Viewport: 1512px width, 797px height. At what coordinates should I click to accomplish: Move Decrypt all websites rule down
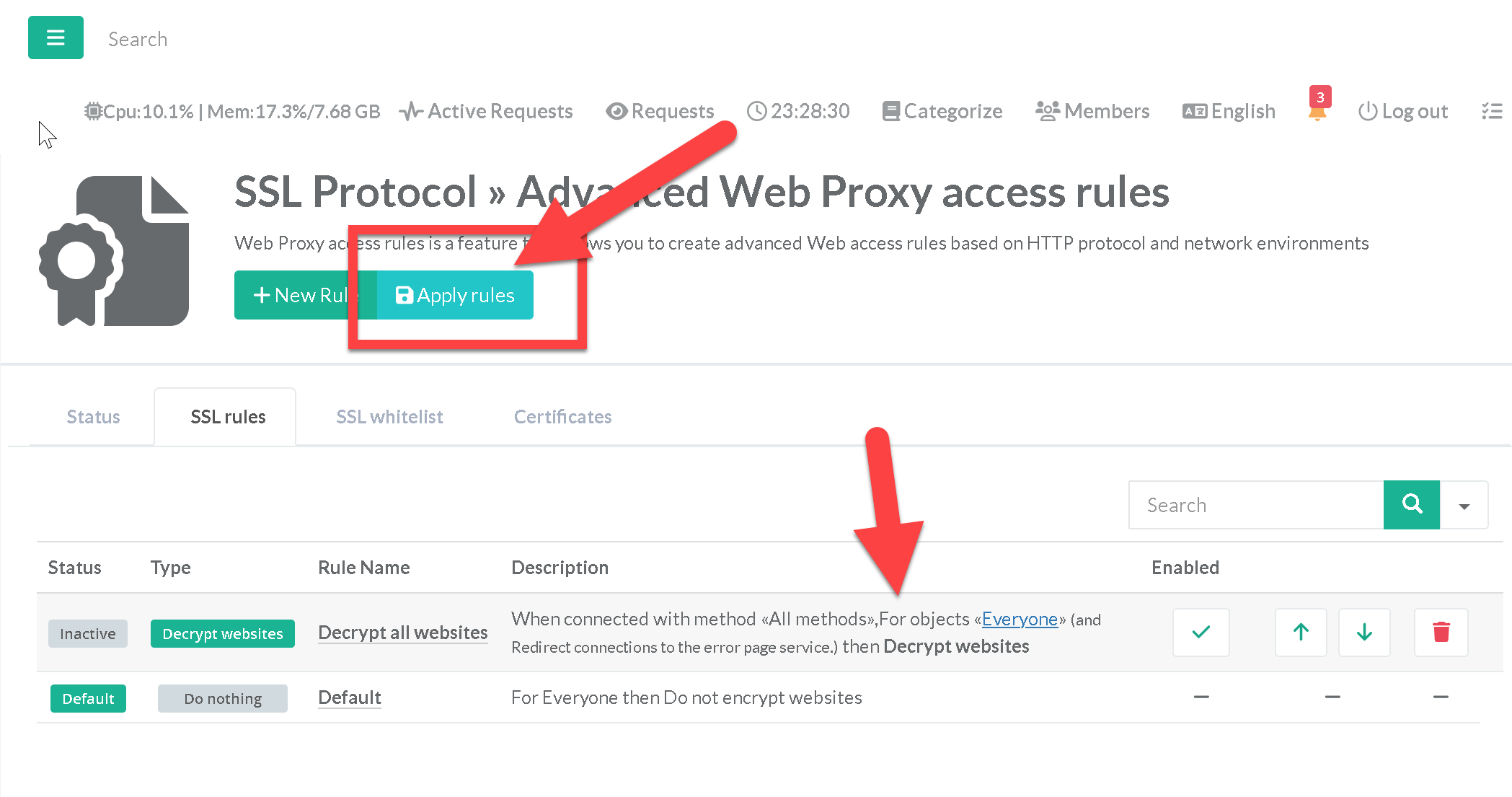1364,633
